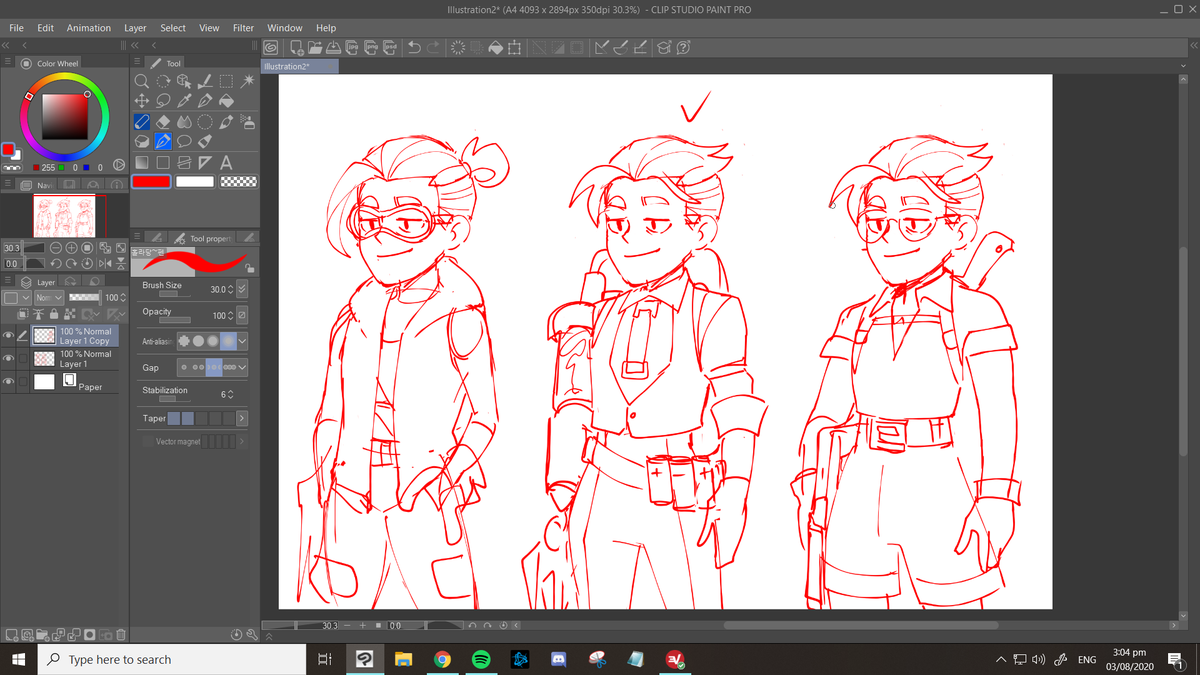Open the File menu
This screenshot has height=675, width=1200.
(x=16, y=28)
